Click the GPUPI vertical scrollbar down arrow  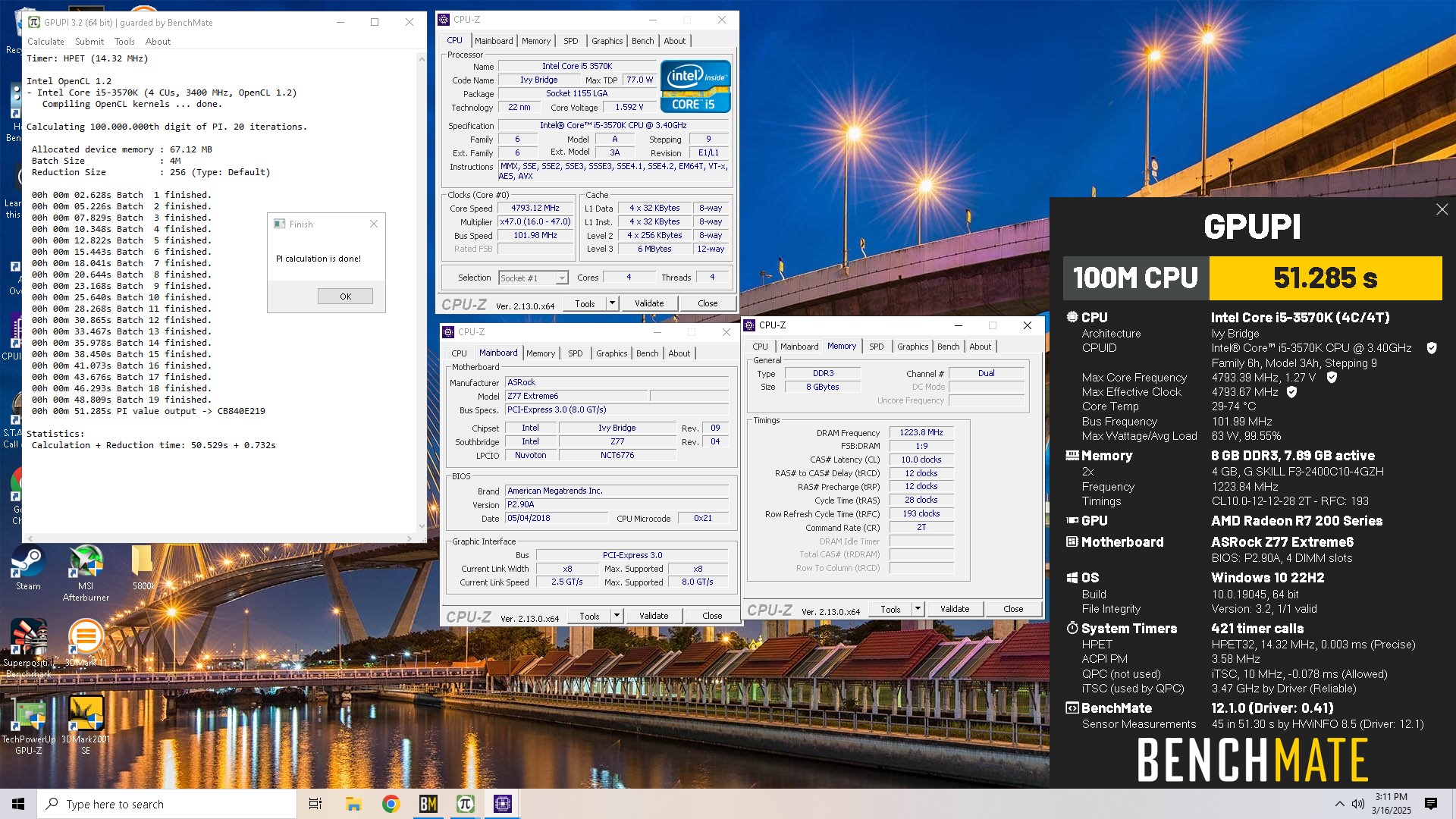click(422, 526)
